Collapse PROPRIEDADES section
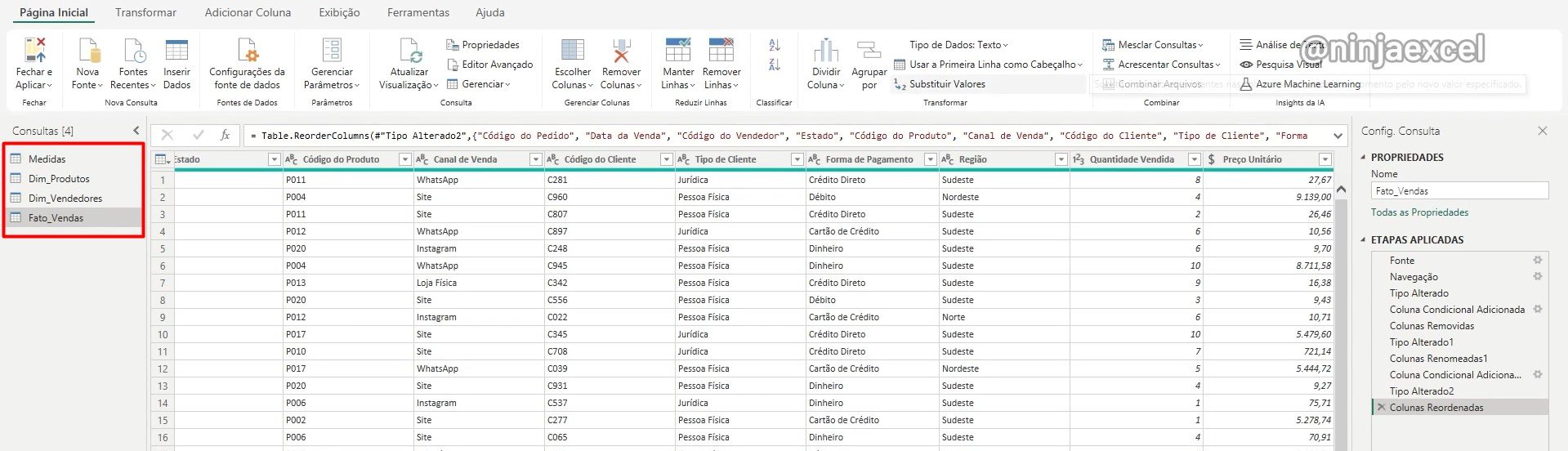The image size is (1568, 451). (x=1363, y=158)
